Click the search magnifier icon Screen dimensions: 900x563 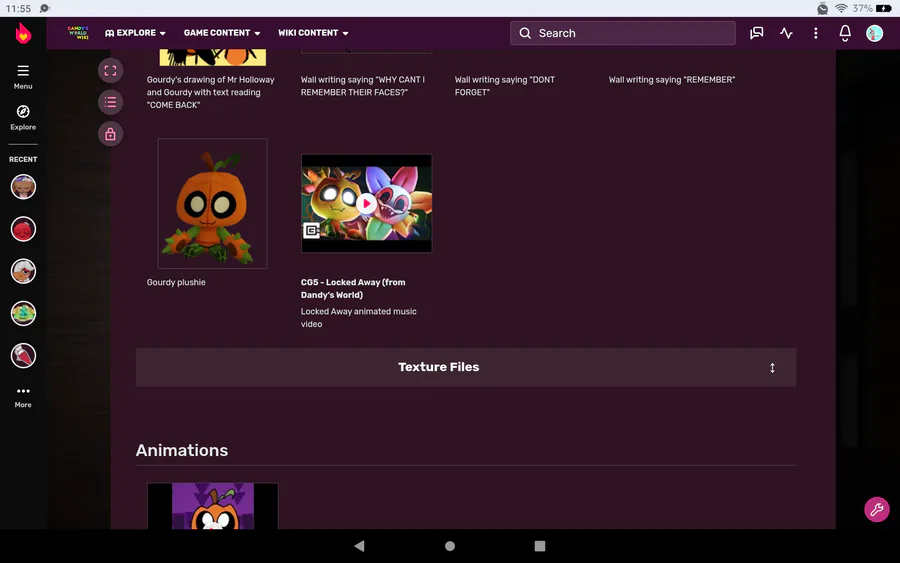[x=525, y=33]
